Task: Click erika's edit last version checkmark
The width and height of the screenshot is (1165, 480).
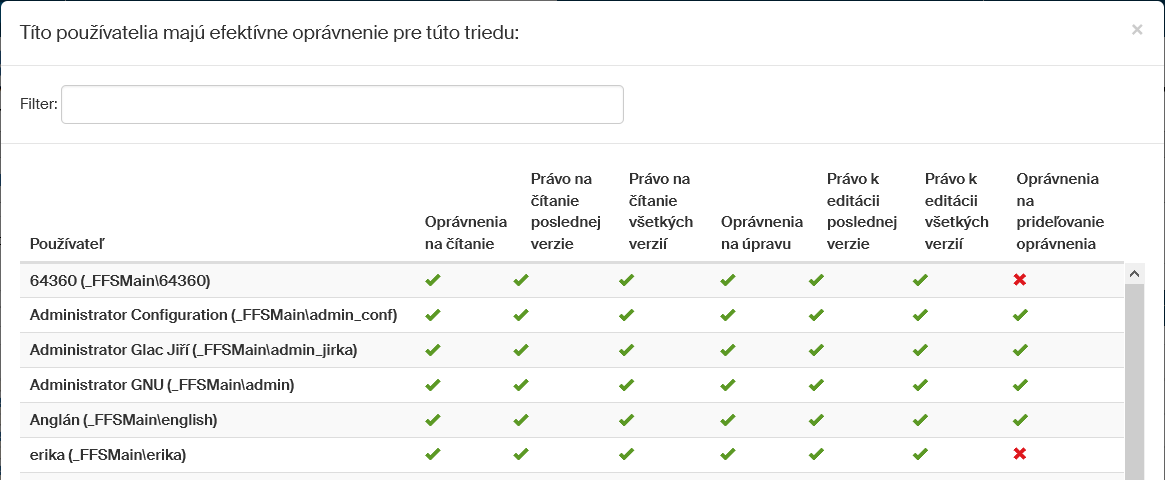Action: coord(816,455)
